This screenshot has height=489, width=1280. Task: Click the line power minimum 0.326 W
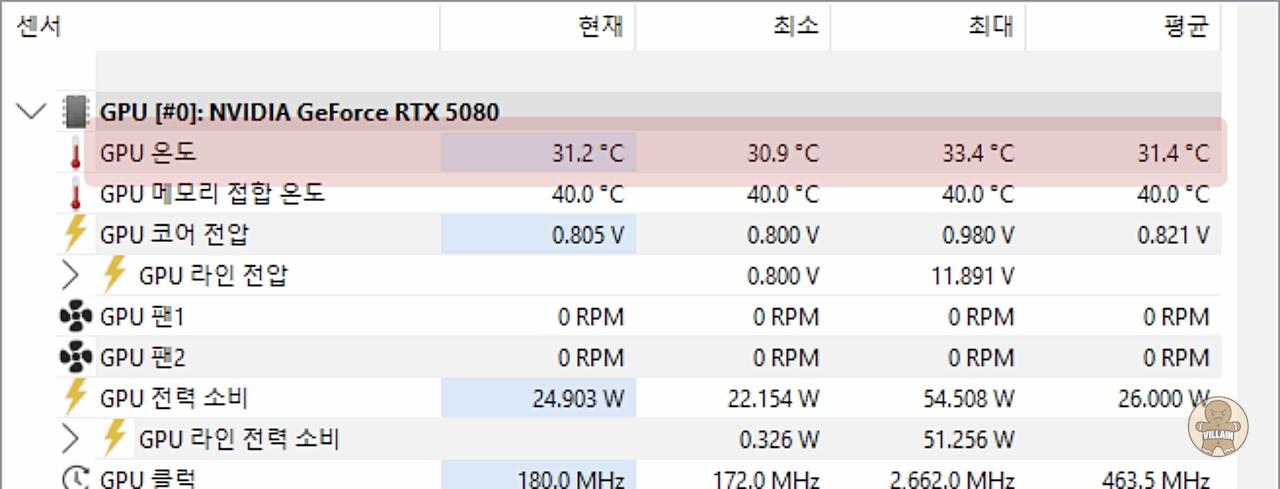click(779, 439)
